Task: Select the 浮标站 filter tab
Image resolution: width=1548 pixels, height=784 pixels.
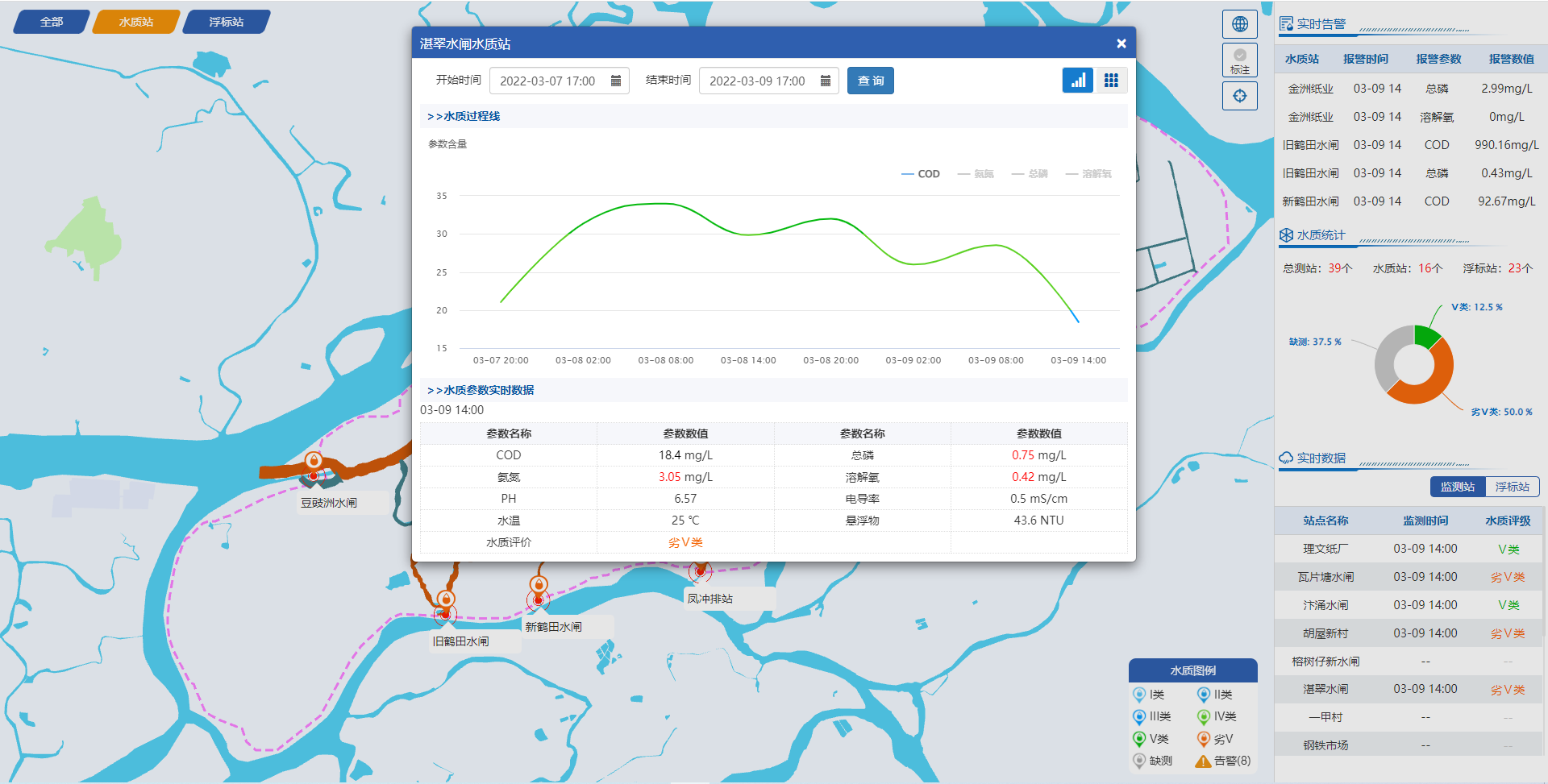Action: tap(227, 22)
